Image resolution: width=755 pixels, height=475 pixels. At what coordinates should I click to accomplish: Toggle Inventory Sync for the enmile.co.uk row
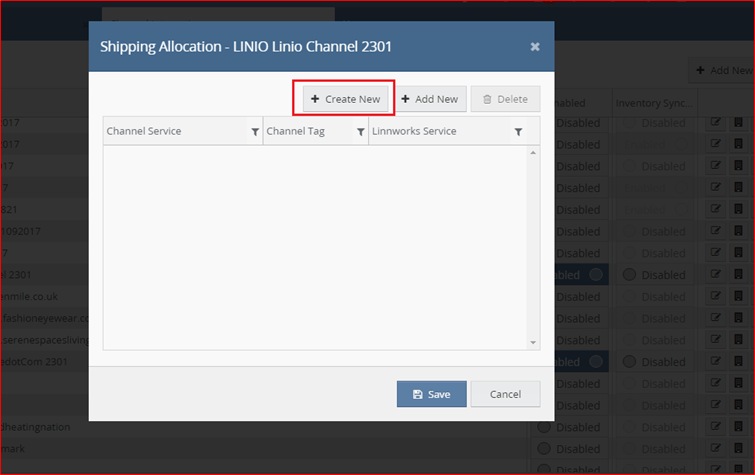click(x=653, y=297)
